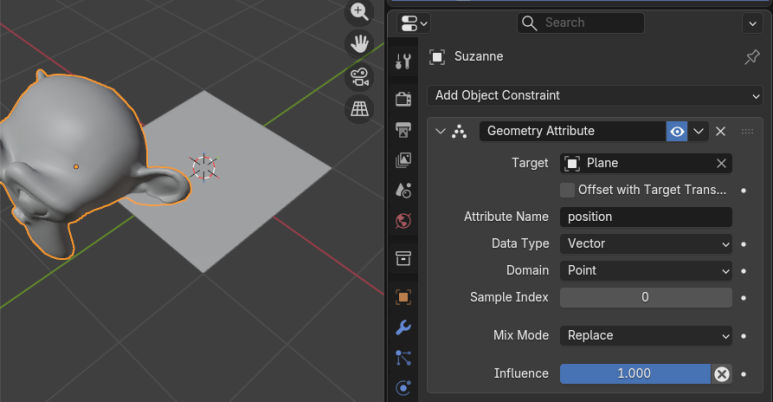Open the Add Object Constraint dropdown

[595, 95]
